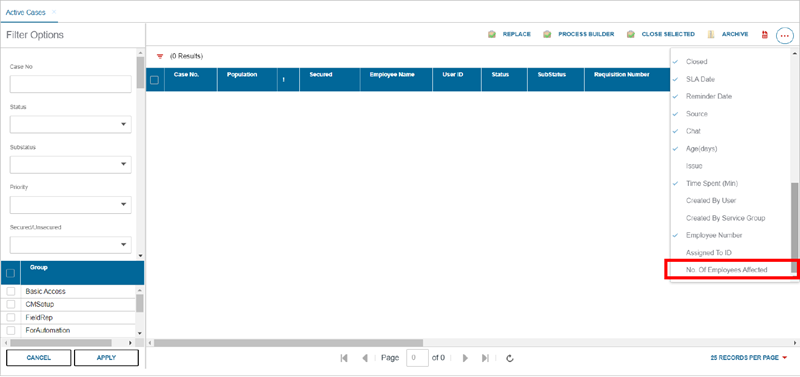The height and width of the screenshot is (377, 800).
Task: Click the Group list horizontal scrollbar thumb
Action: [60, 343]
